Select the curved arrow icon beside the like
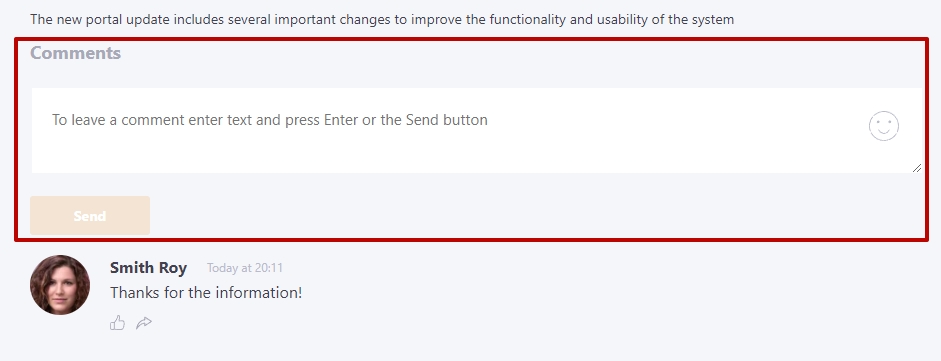The width and height of the screenshot is (941, 361). point(144,323)
